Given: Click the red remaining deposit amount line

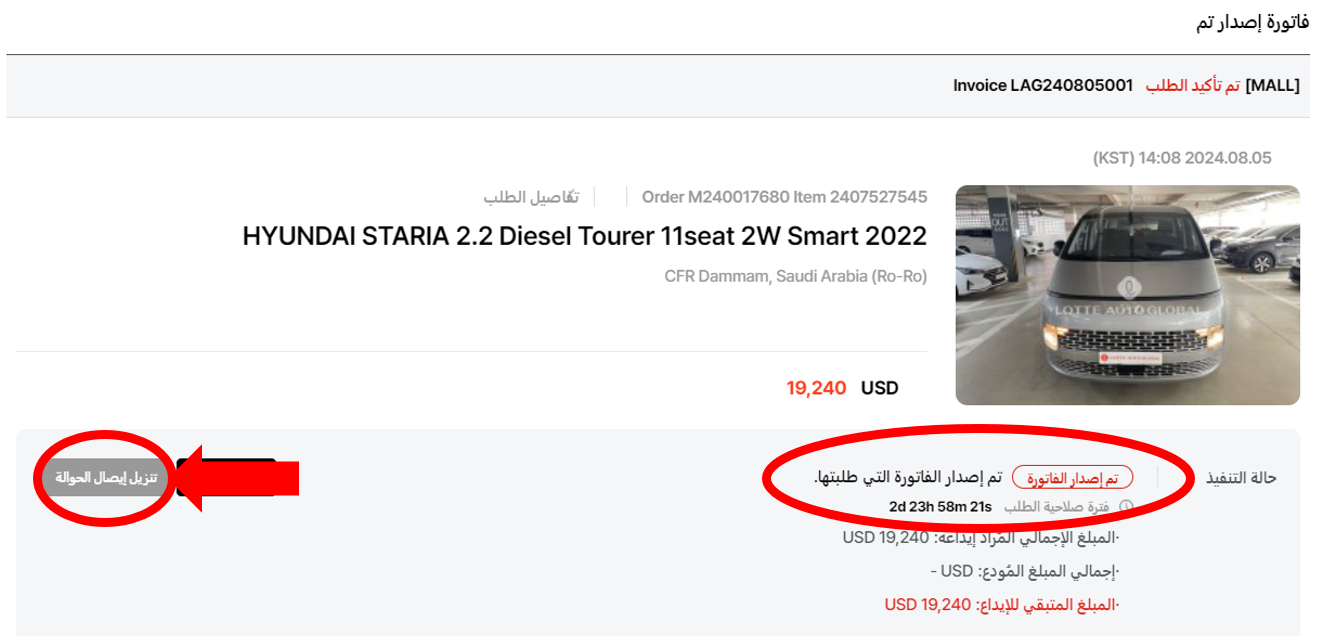Looking at the screenshot, I should click(x=1003, y=604).
